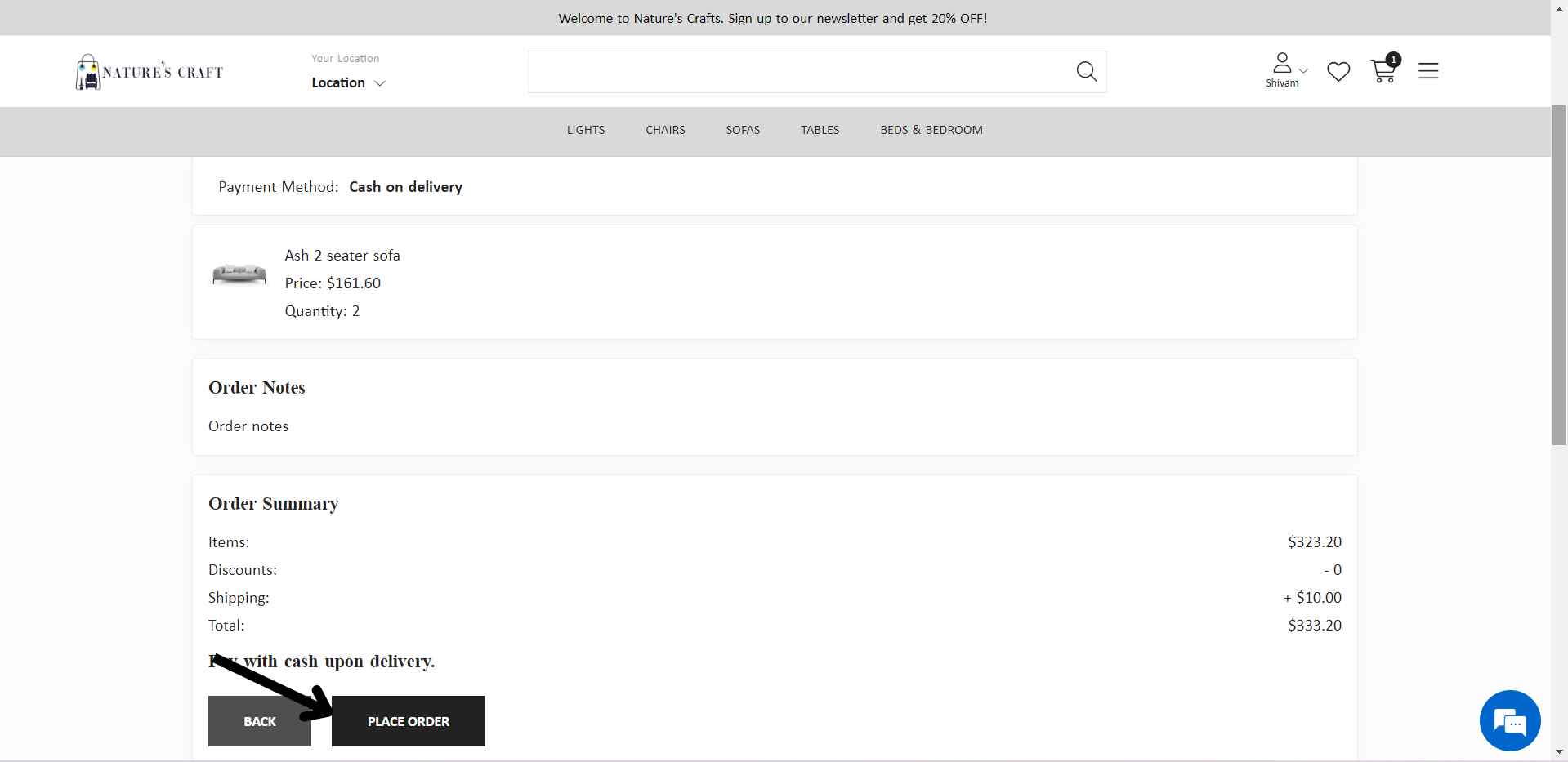
Task: Click the newsletter welcome banner text
Action: [773, 18]
